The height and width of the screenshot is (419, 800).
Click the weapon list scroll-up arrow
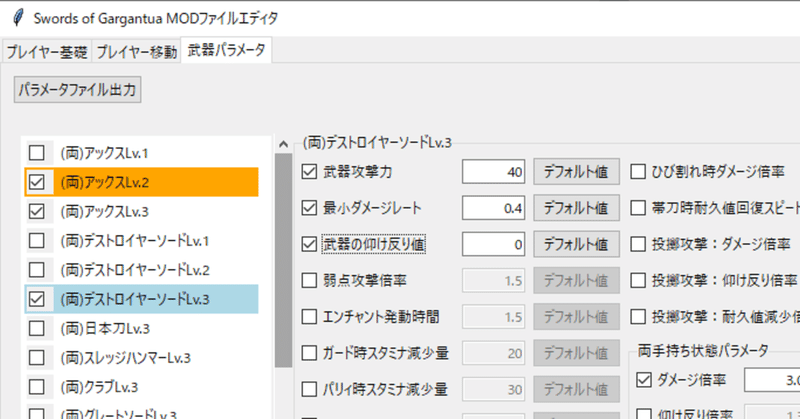click(x=284, y=144)
